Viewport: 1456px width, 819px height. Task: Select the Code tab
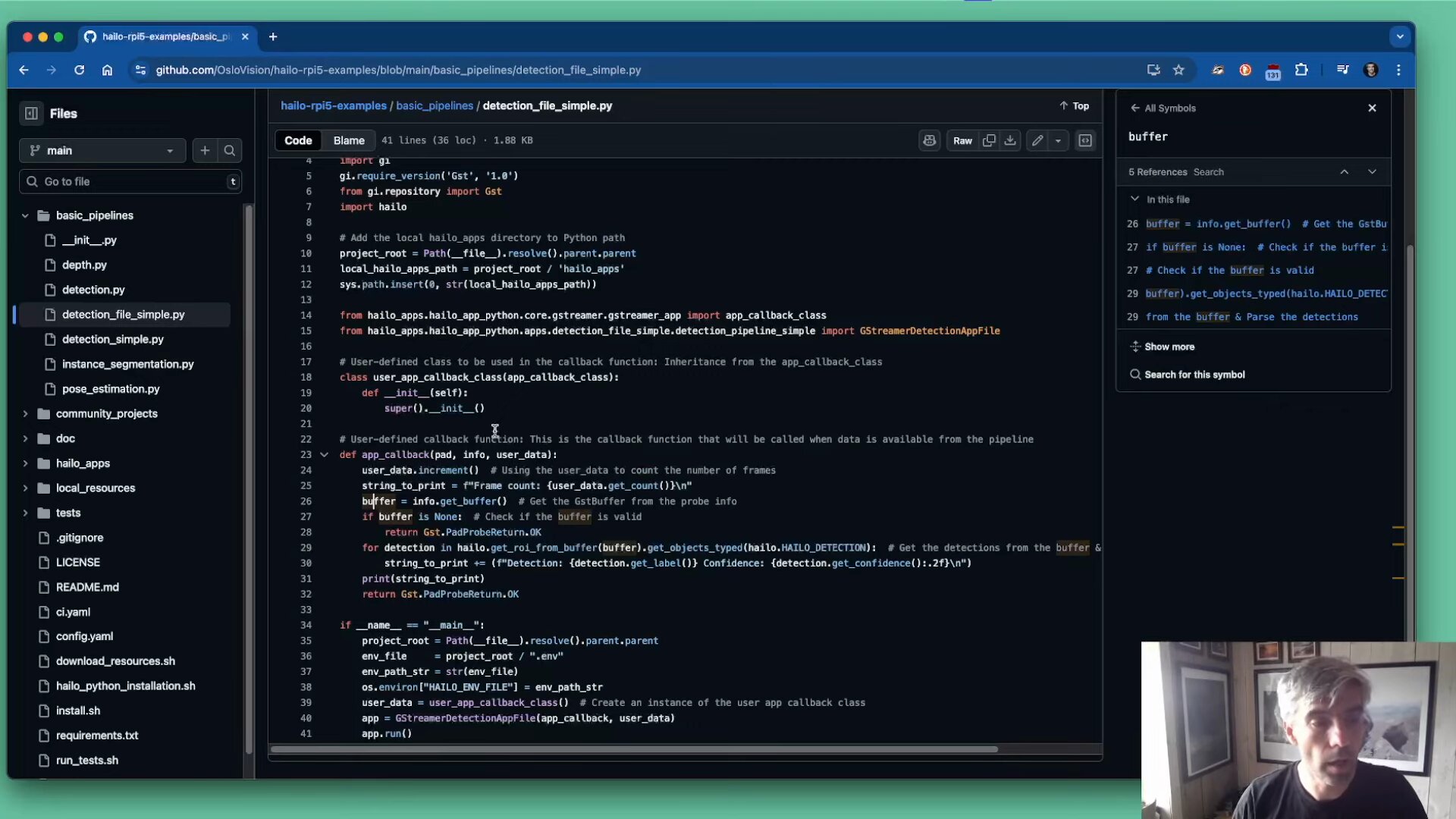(x=298, y=140)
